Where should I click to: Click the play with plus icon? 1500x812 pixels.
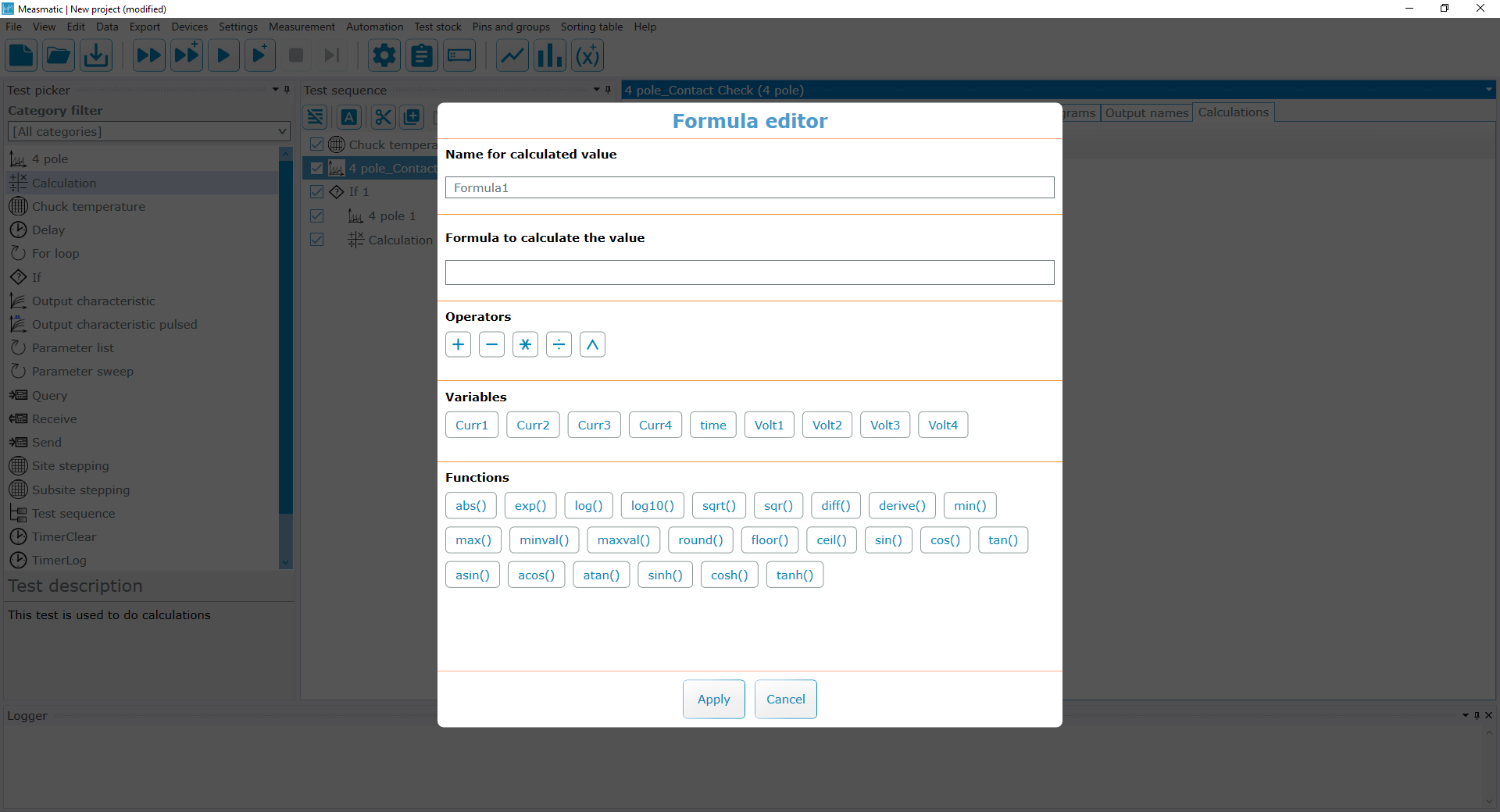(260, 55)
